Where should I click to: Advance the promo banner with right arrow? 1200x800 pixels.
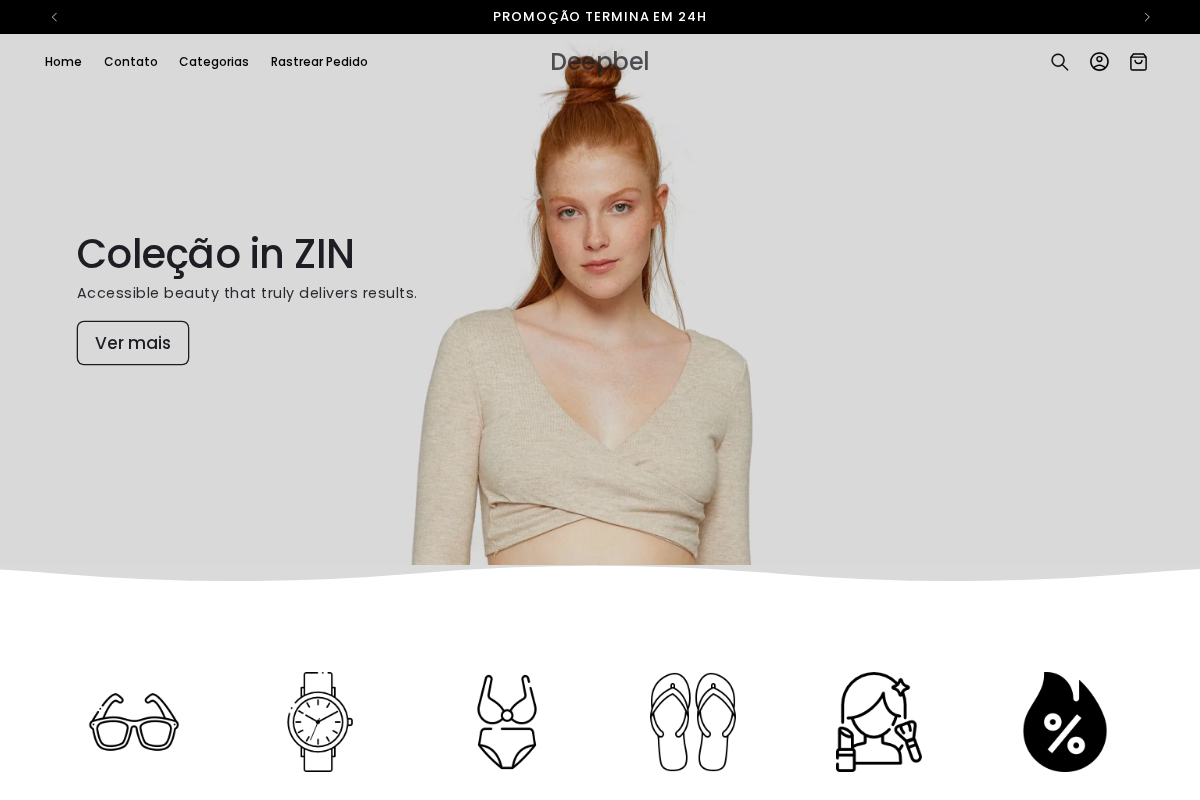(x=1147, y=17)
